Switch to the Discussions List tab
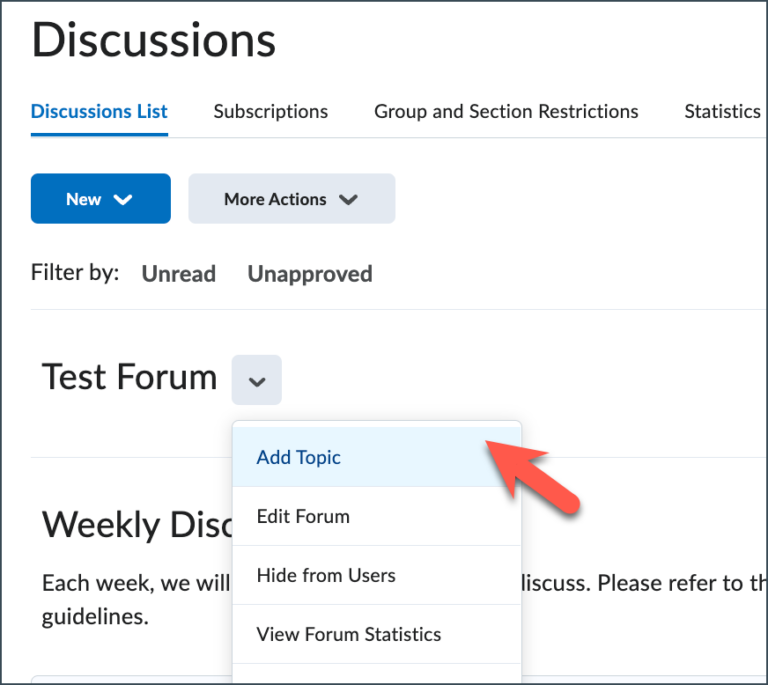This screenshot has height=685, width=768. tap(99, 112)
